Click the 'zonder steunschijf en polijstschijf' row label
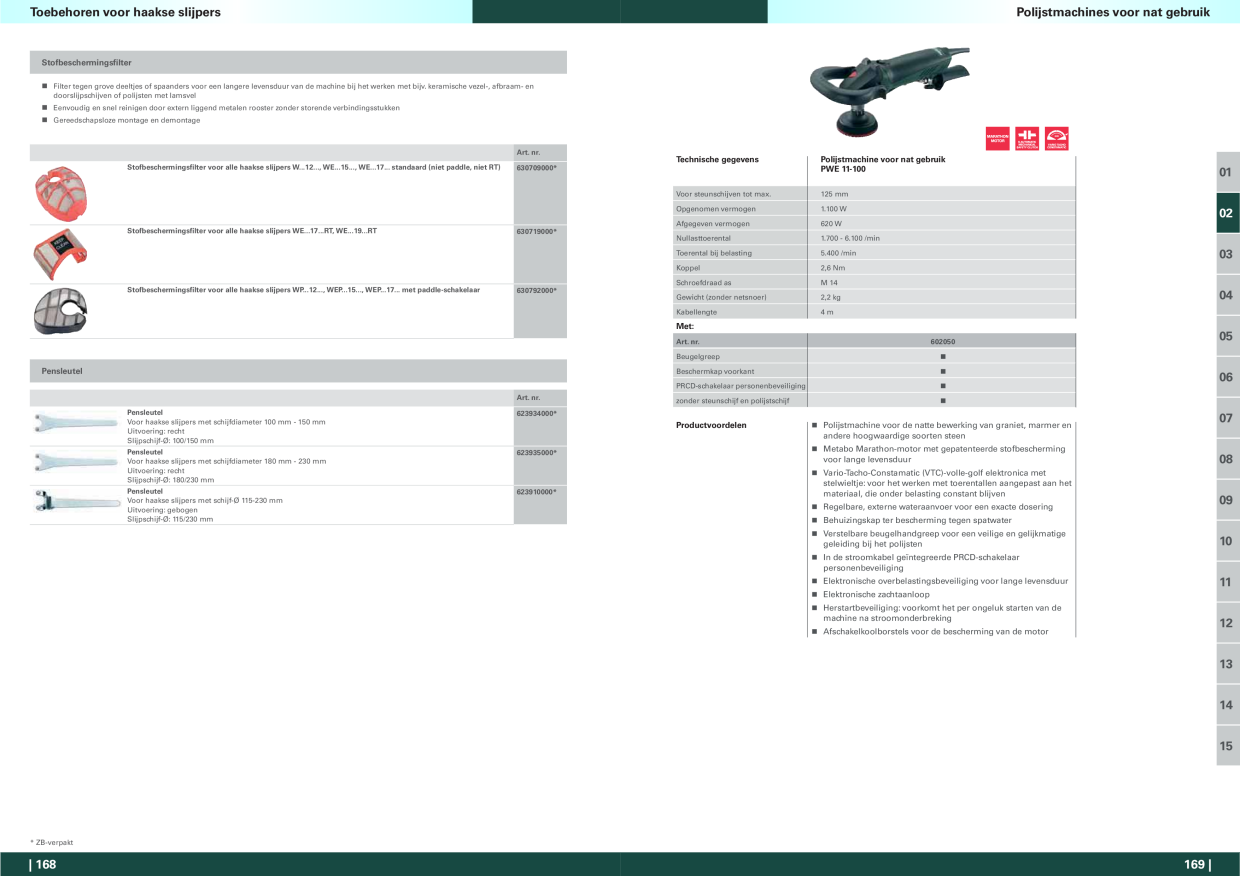 (733, 401)
